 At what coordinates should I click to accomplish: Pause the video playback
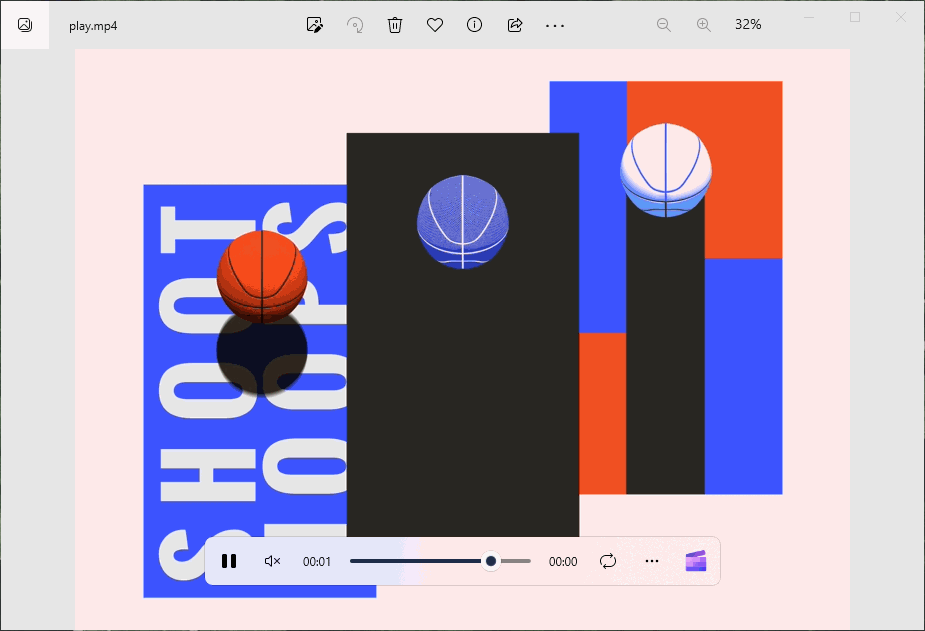(229, 561)
